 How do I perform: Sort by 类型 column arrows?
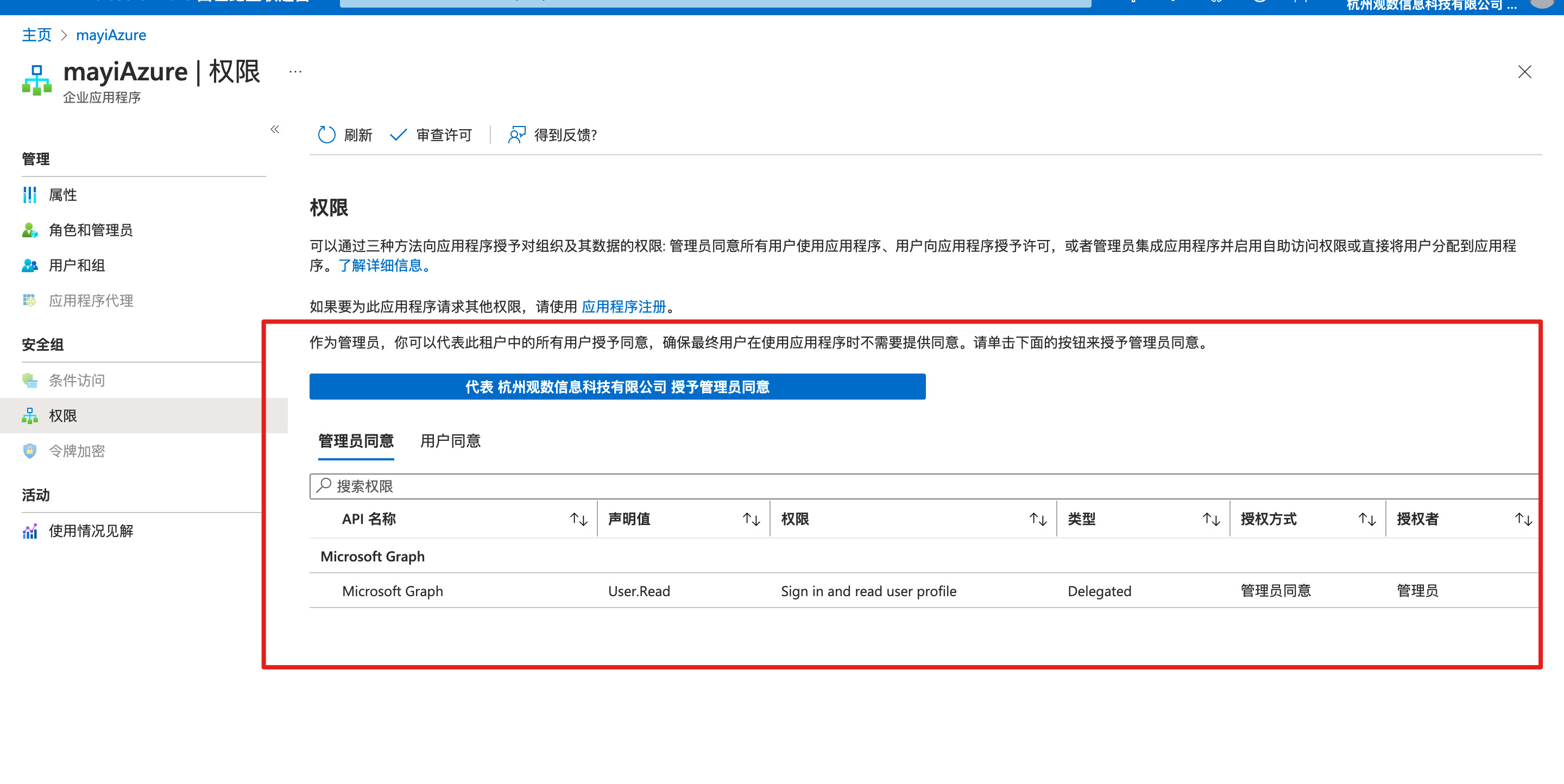1211,520
